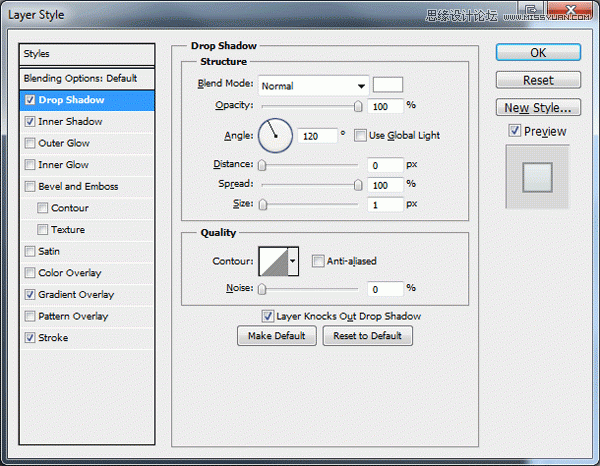
Task: Open the Blend Mode dropdown
Action: click(x=313, y=86)
